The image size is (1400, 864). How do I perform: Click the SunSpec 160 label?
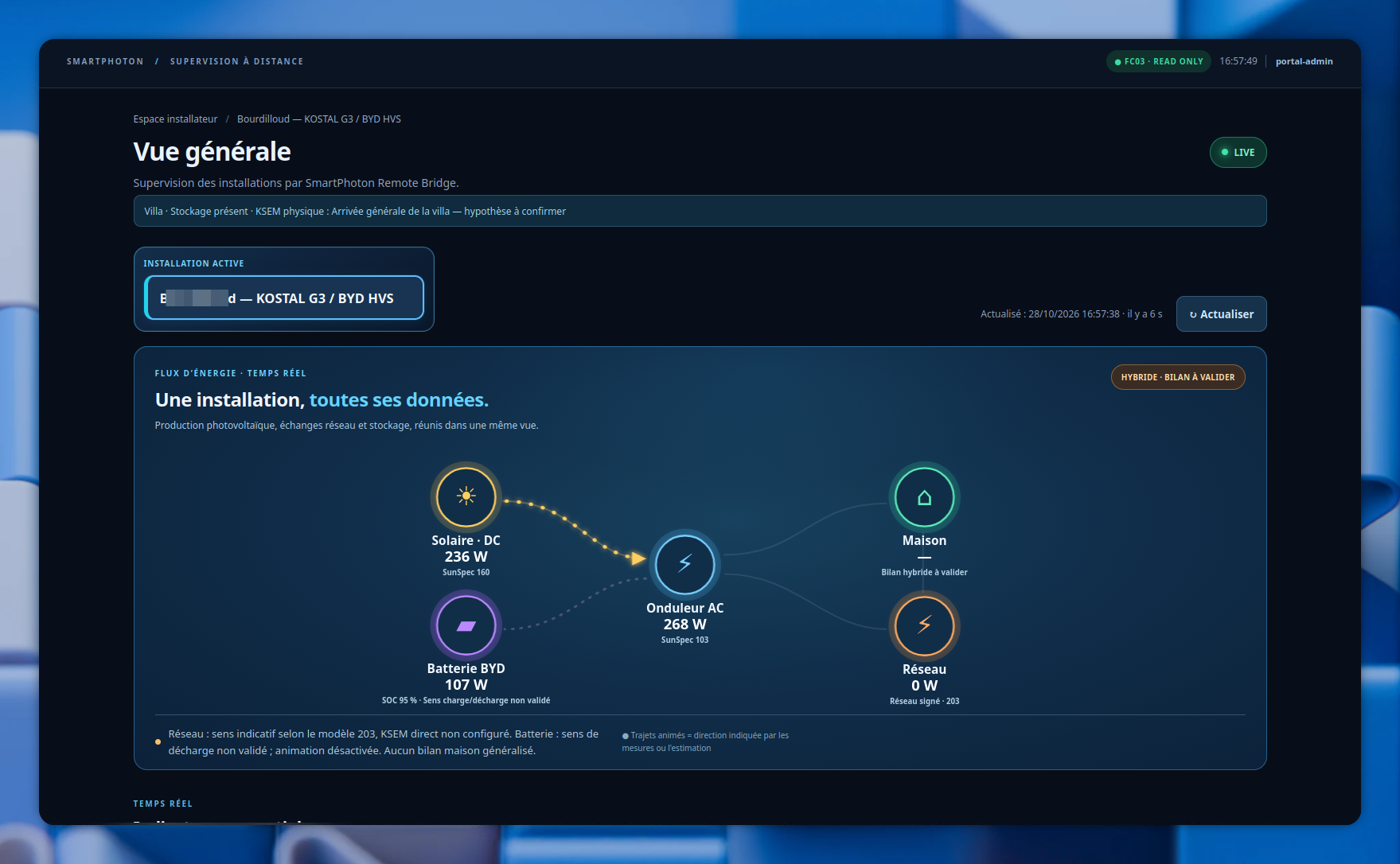[x=466, y=573]
